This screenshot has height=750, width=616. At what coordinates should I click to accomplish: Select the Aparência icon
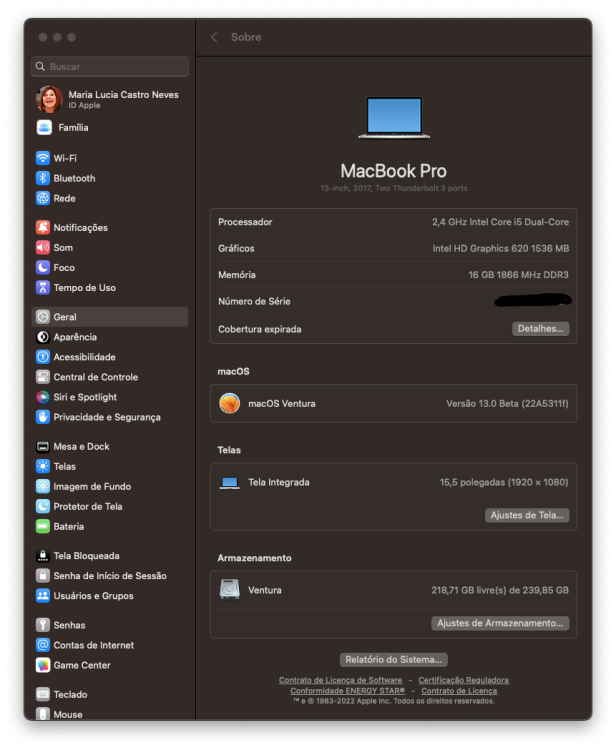click(x=43, y=337)
